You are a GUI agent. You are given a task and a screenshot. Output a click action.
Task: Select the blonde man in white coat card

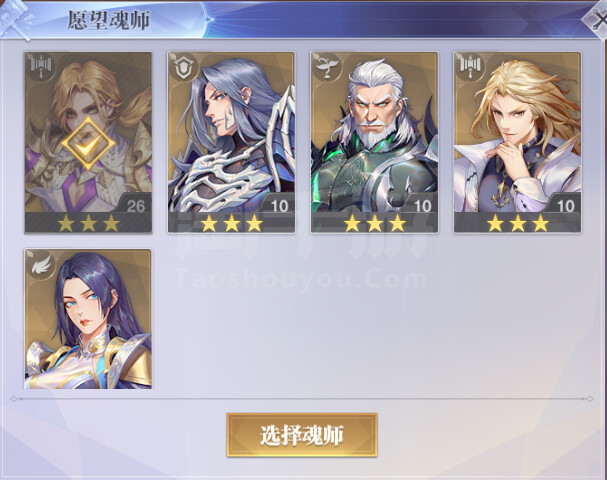(x=517, y=142)
